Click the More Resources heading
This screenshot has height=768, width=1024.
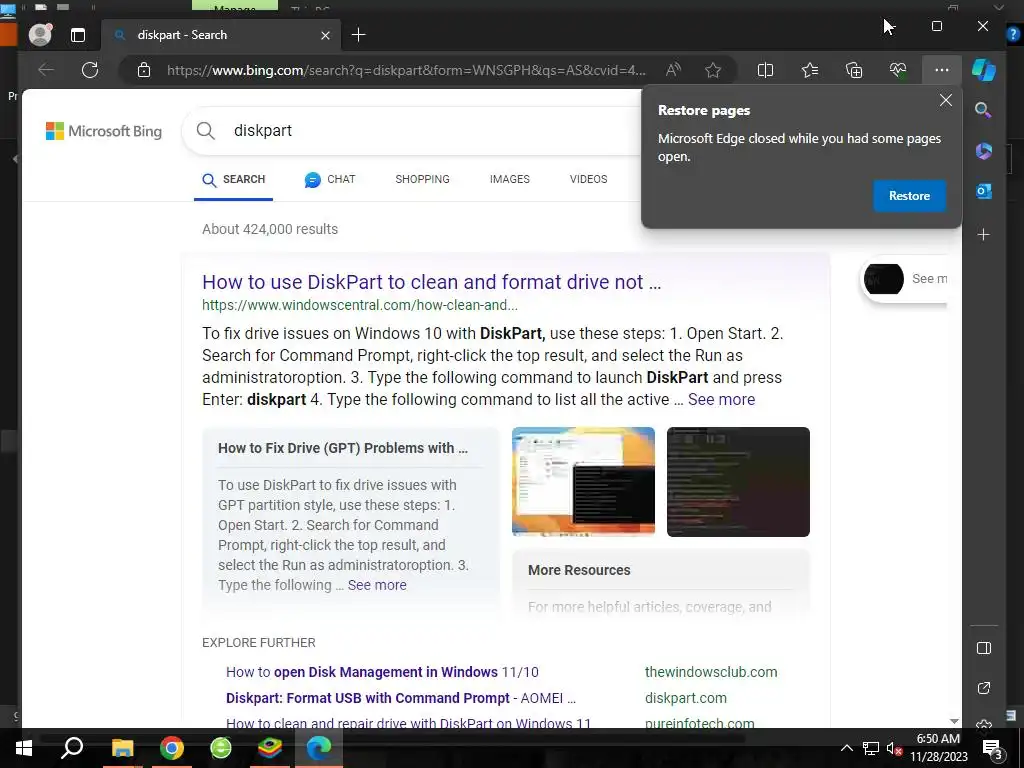click(x=579, y=570)
